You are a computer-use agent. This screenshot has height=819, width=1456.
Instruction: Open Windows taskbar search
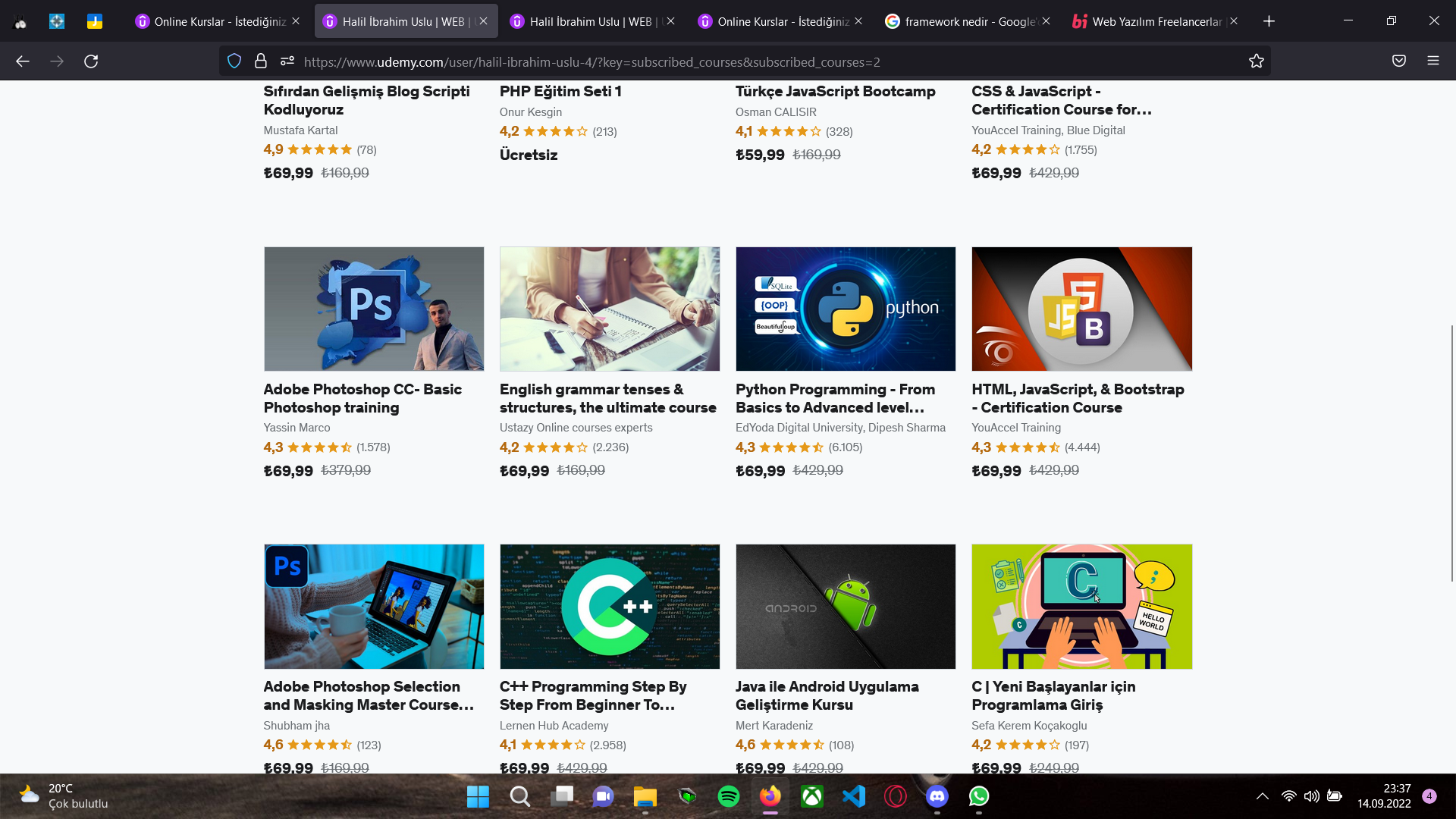click(520, 796)
